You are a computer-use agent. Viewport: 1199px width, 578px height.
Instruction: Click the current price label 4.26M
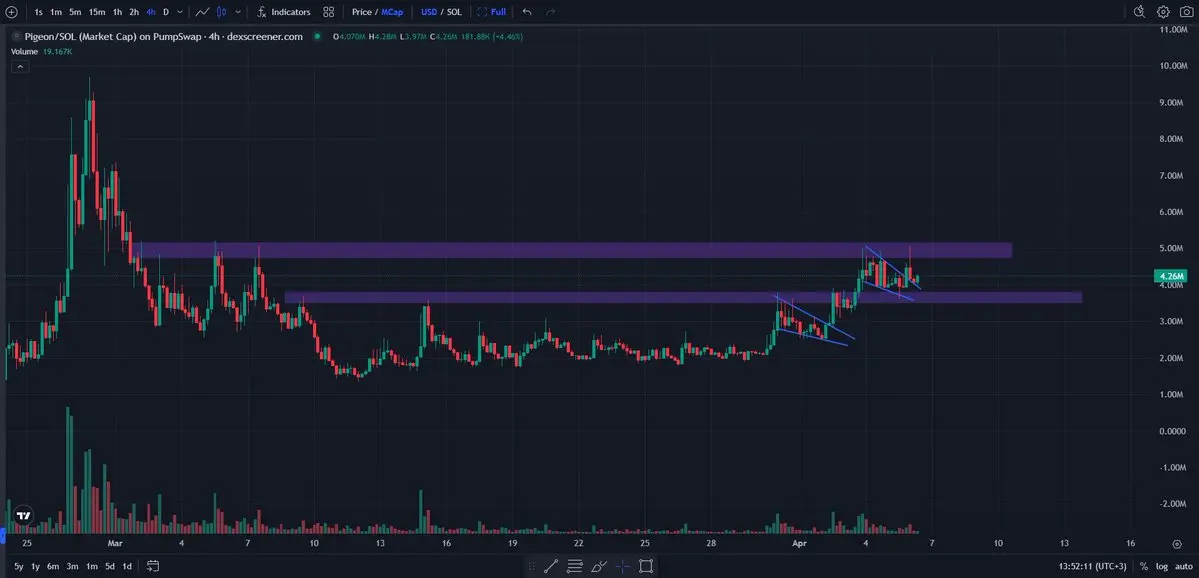[1171, 276]
